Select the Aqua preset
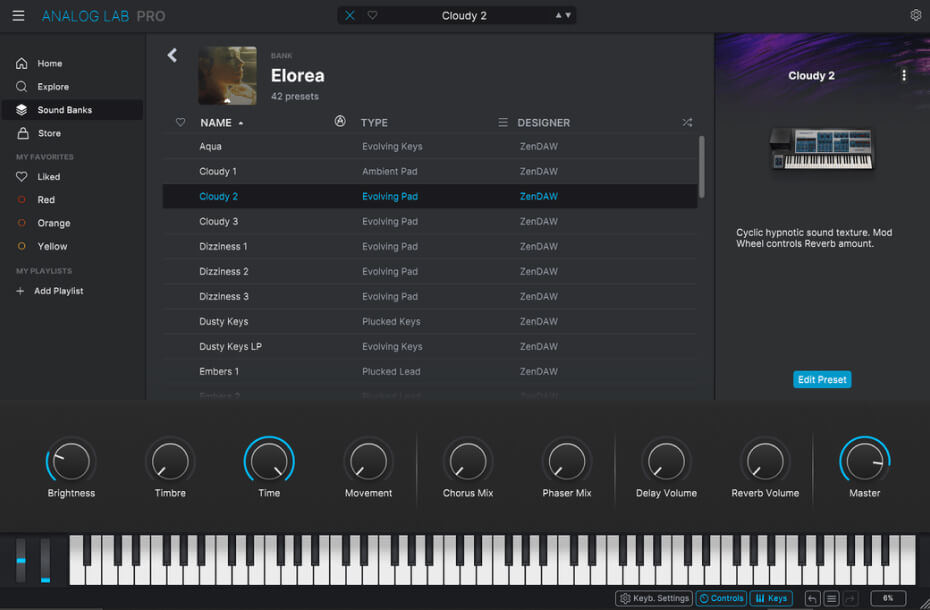930x610 pixels. 429,147
